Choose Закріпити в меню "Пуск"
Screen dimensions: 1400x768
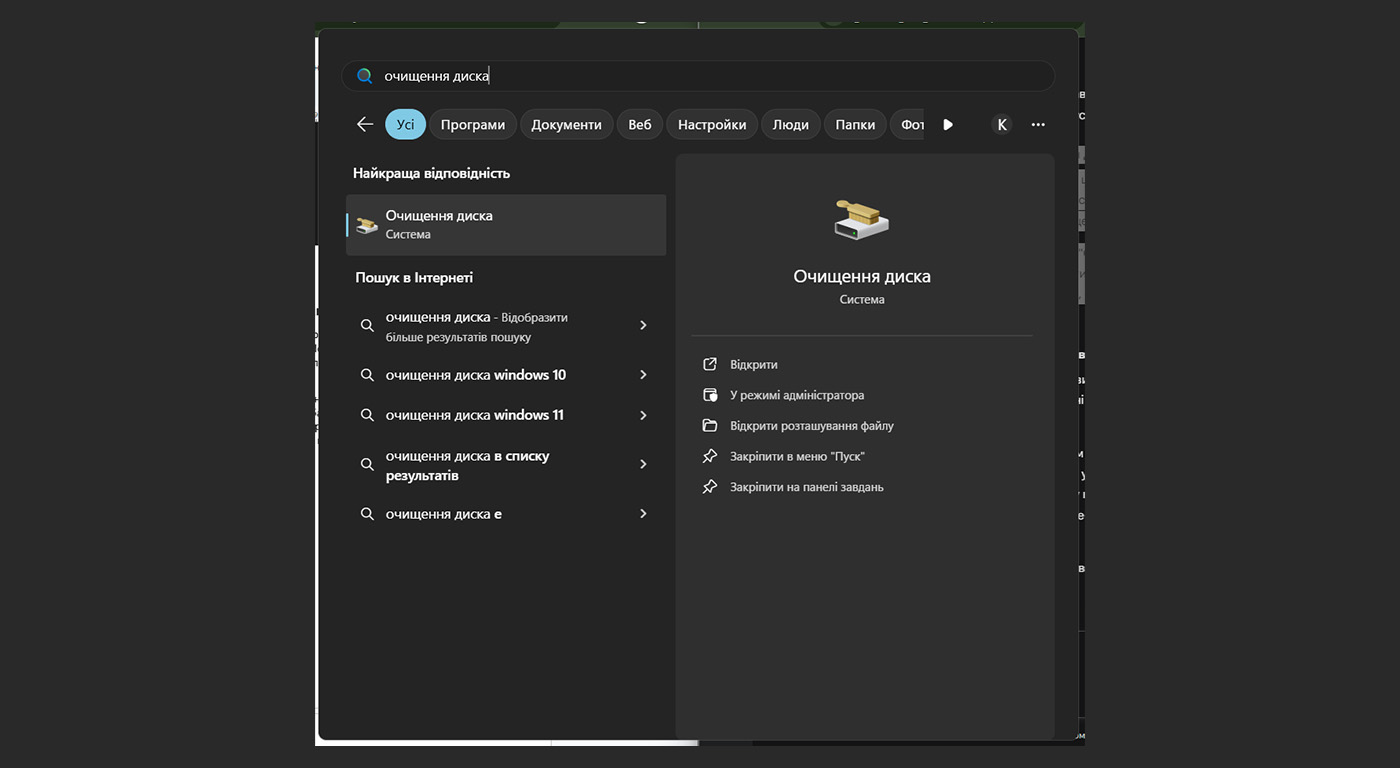point(797,457)
